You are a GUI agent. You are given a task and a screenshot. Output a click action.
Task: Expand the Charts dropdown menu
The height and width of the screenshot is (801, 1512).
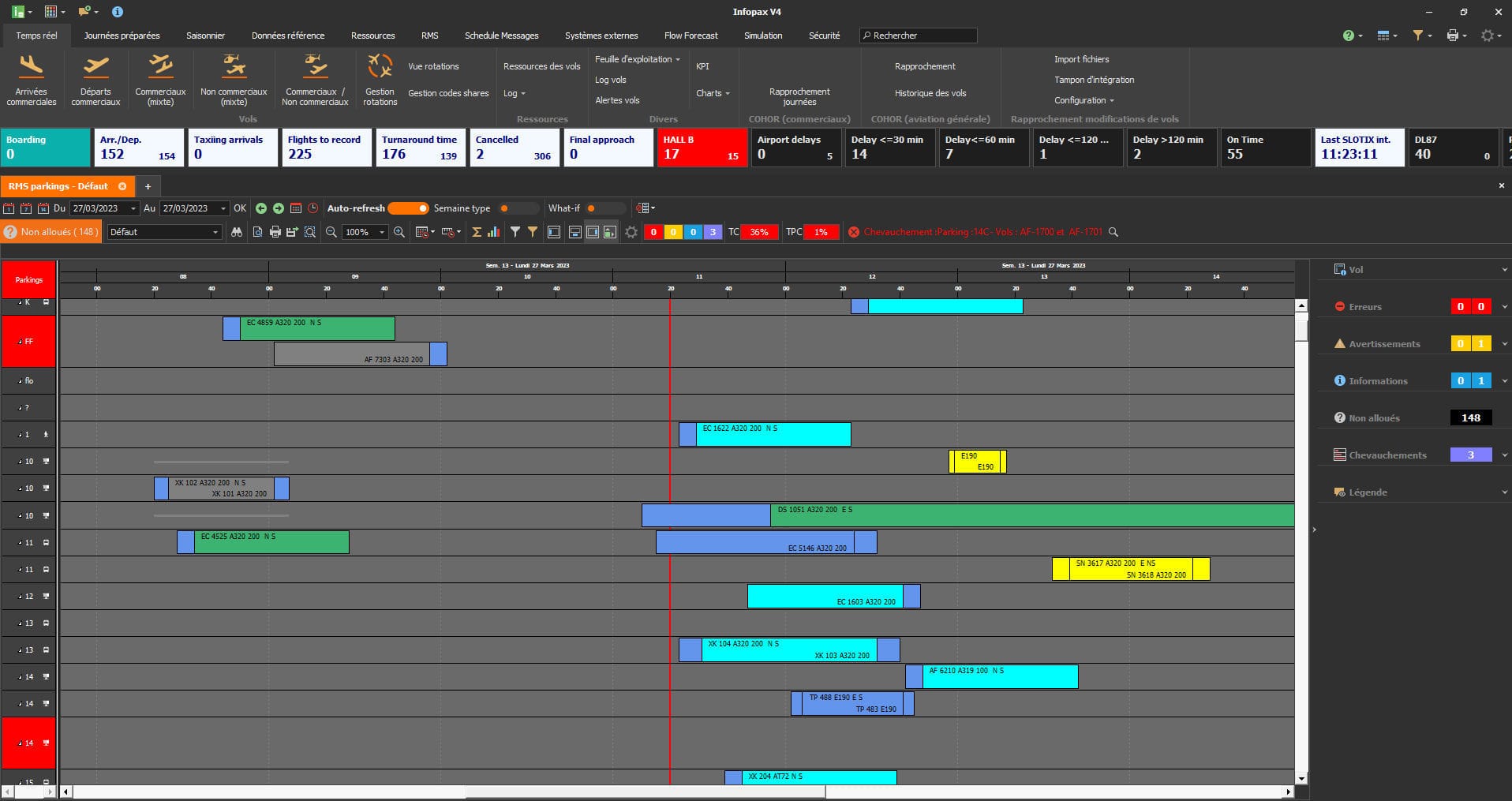(x=712, y=93)
